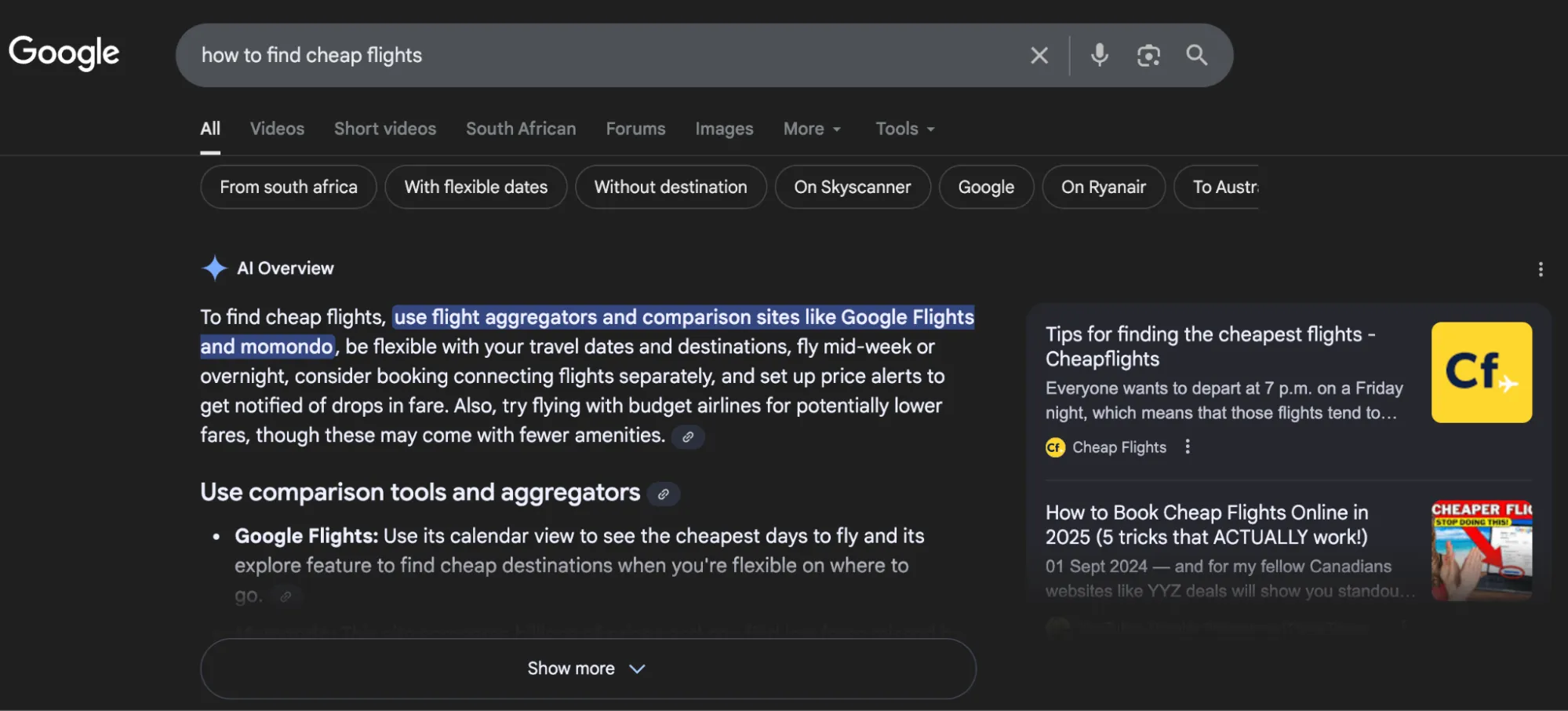Open three-dot menu next to Cheap Flights source
The height and width of the screenshot is (711, 1568).
coord(1188,447)
